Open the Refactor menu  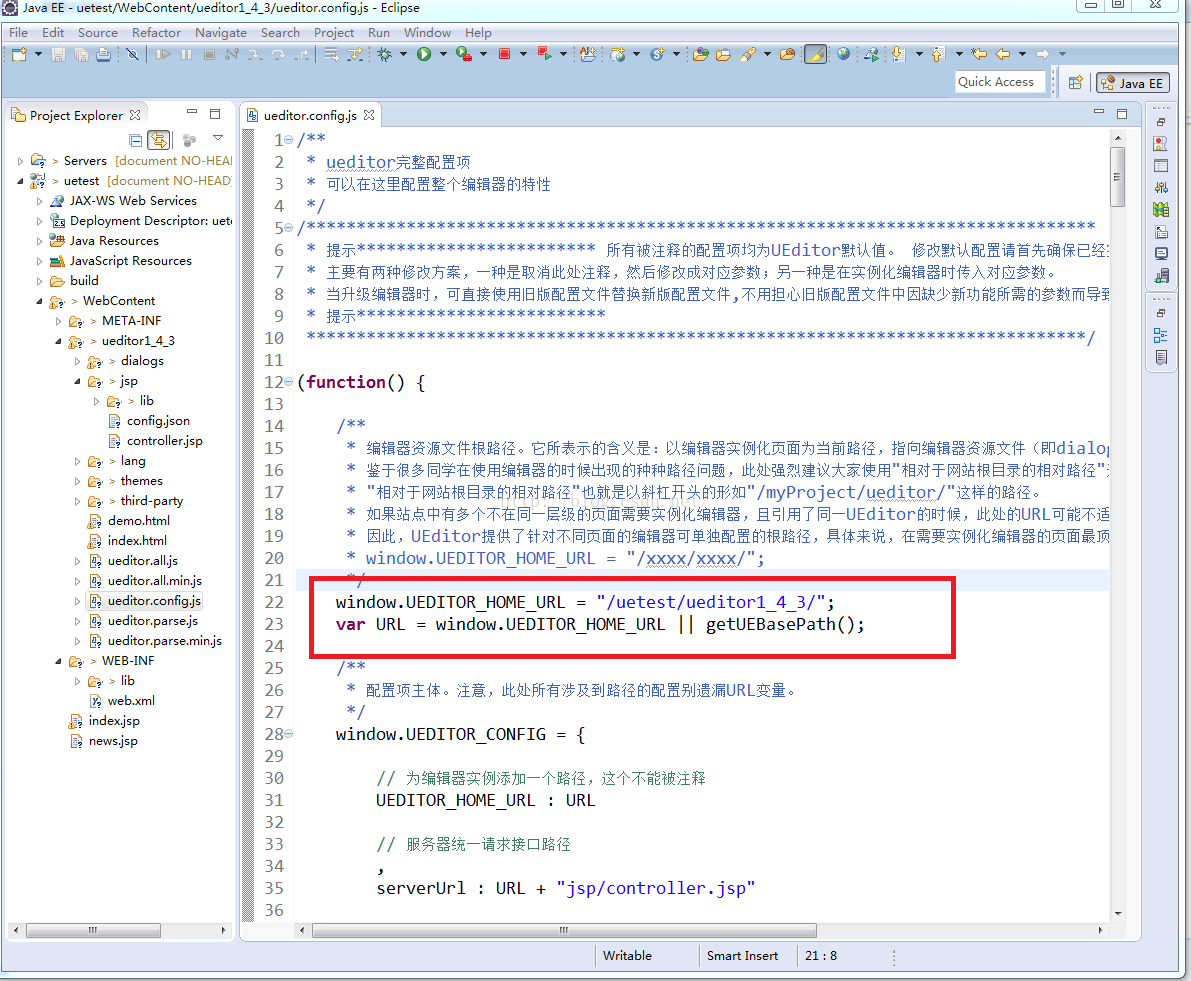156,33
